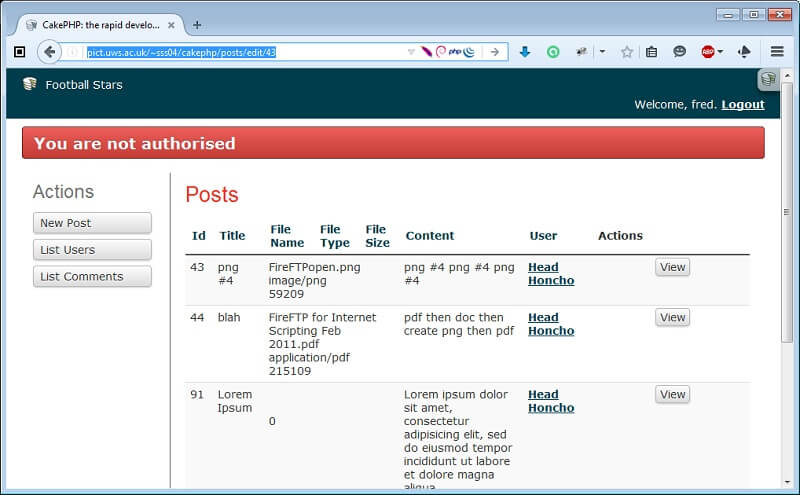Click the php icon in address bar

pyautogui.click(x=455, y=52)
